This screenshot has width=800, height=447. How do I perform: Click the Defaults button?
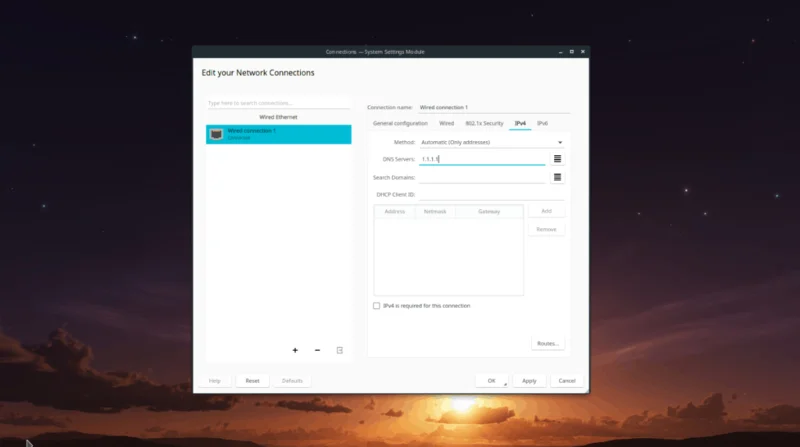[x=292, y=381]
